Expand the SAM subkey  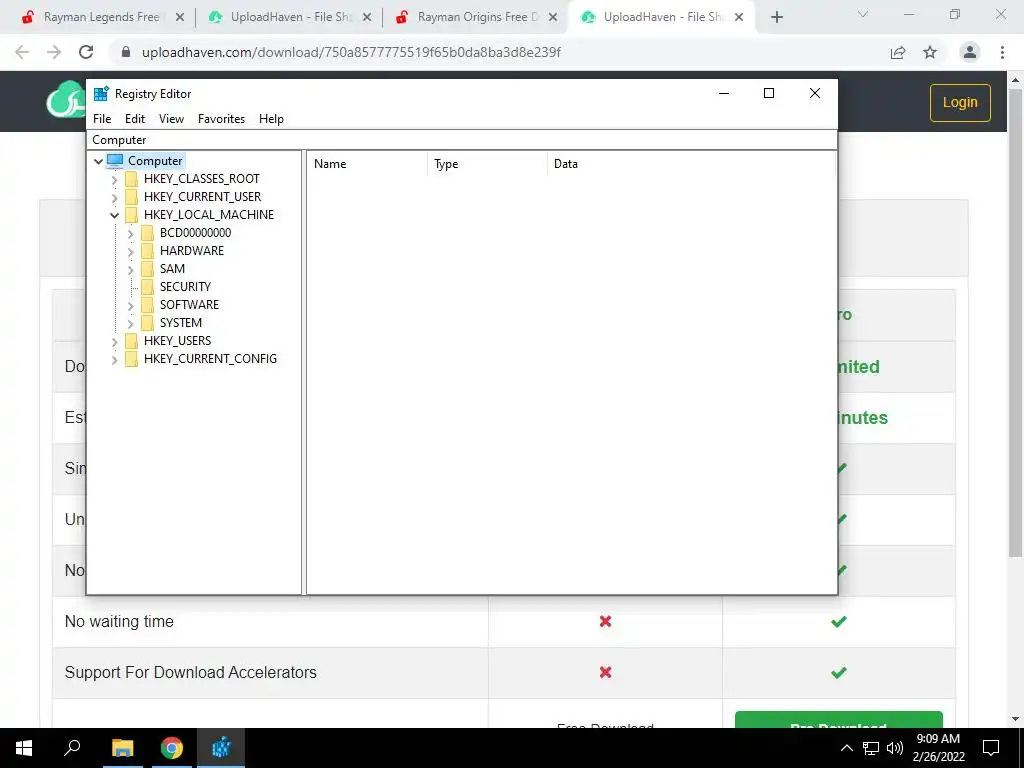click(131, 269)
